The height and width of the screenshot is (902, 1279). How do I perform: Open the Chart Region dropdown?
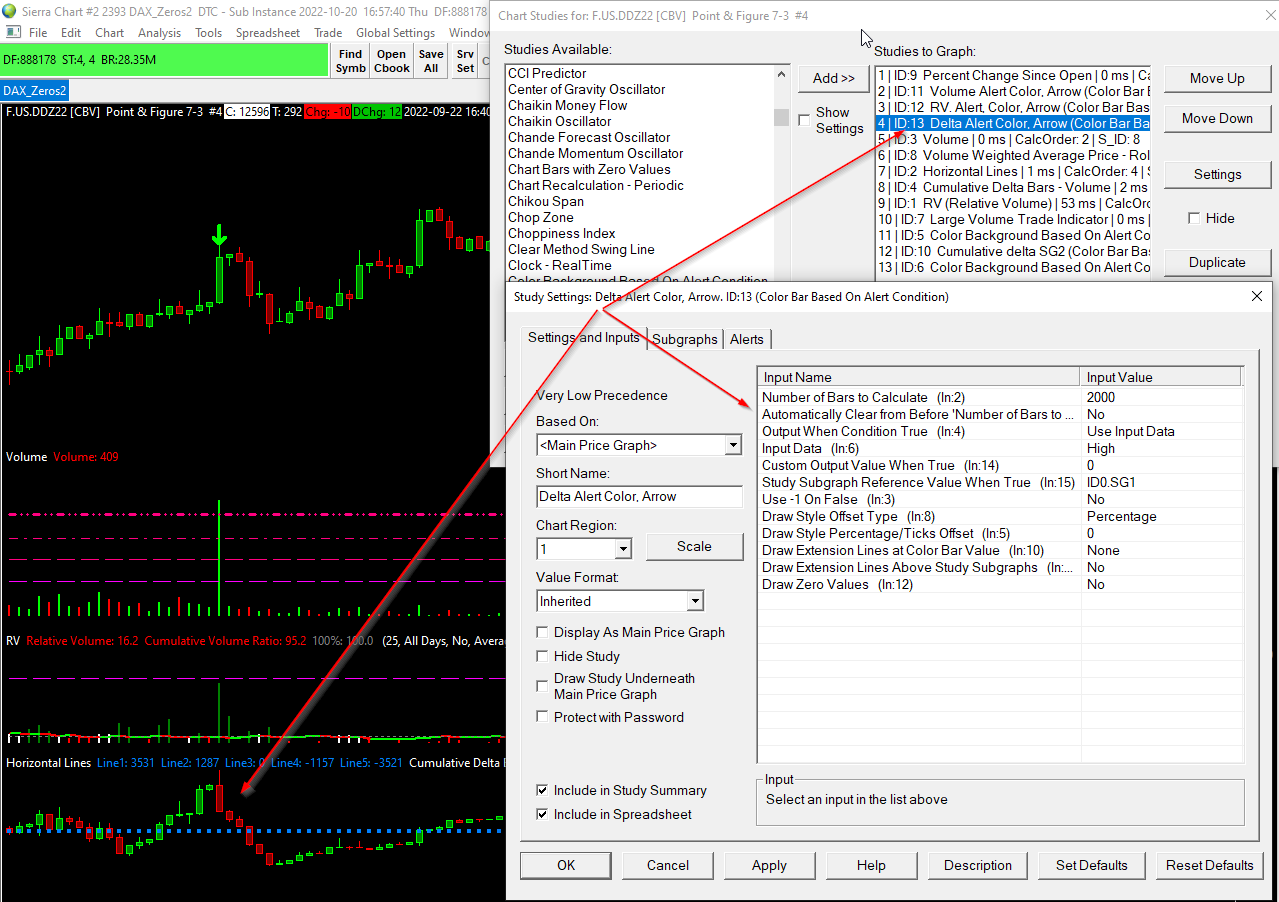tap(623, 549)
